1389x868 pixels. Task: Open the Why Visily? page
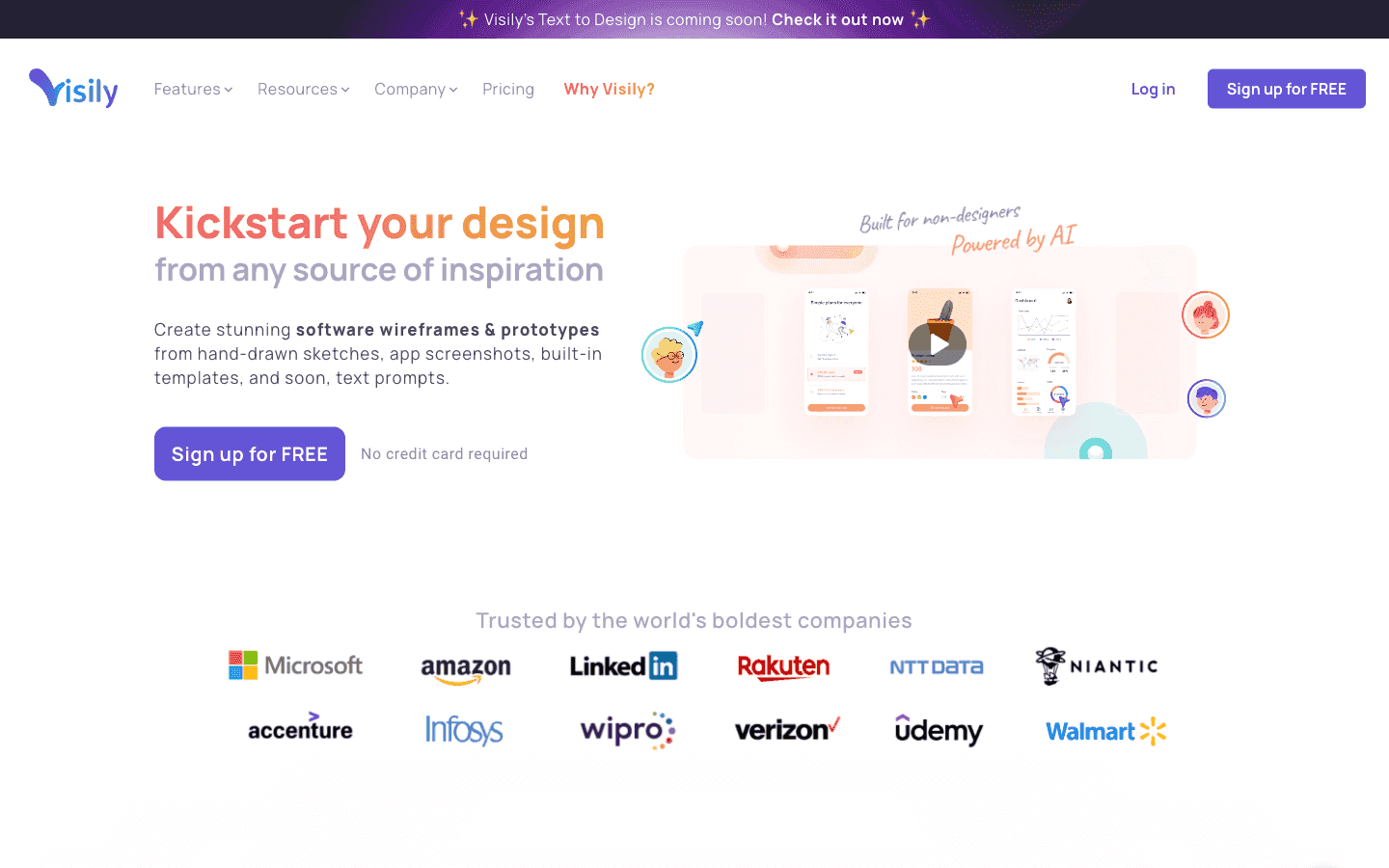click(x=610, y=89)
